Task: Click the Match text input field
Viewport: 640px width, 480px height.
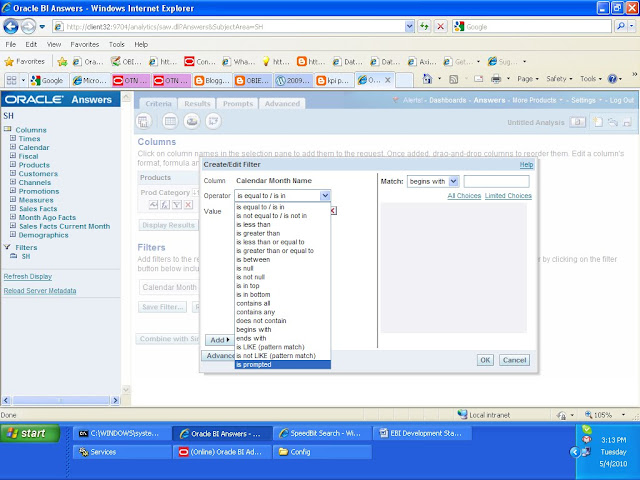Action: pos(496,181)
